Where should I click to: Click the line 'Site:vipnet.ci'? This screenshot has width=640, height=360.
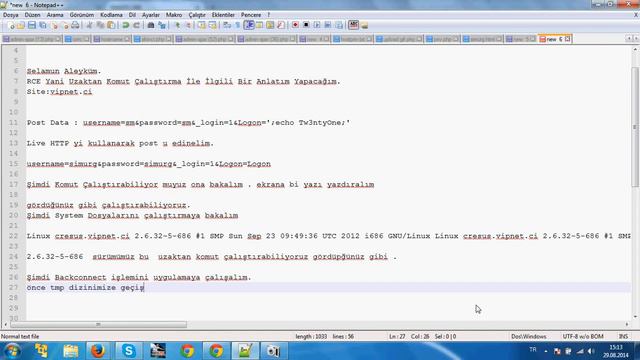pyautogui.click(x=60, y=92)
